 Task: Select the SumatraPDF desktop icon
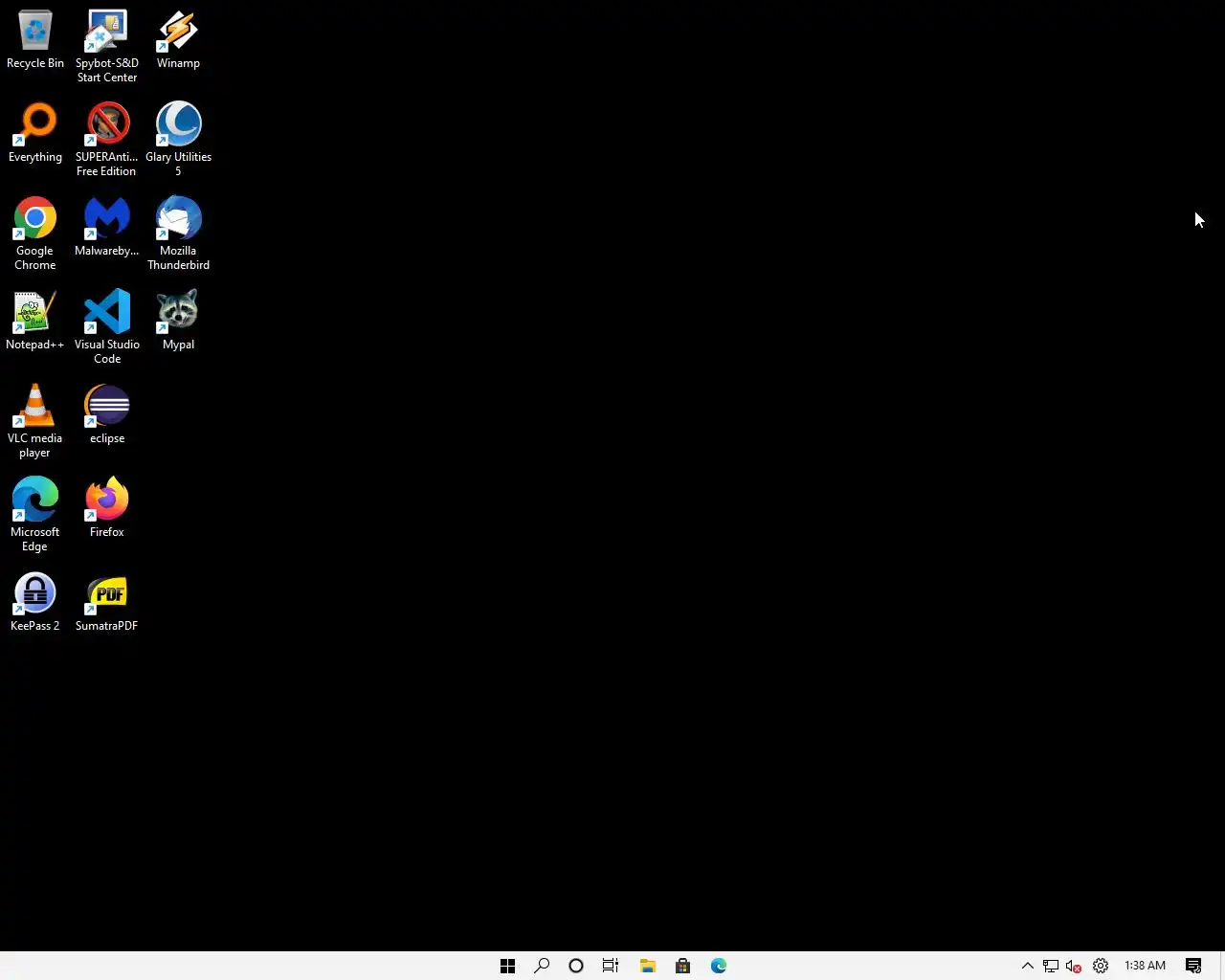107,603
